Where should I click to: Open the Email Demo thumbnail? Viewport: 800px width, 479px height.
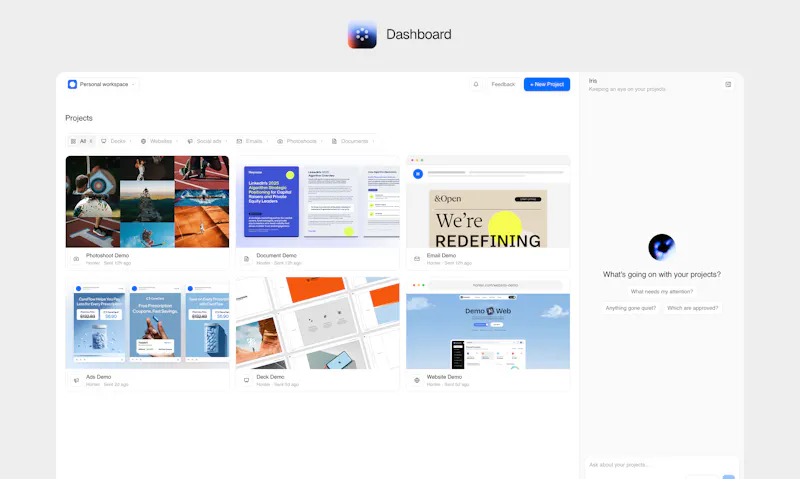click(x=488, y=201)
